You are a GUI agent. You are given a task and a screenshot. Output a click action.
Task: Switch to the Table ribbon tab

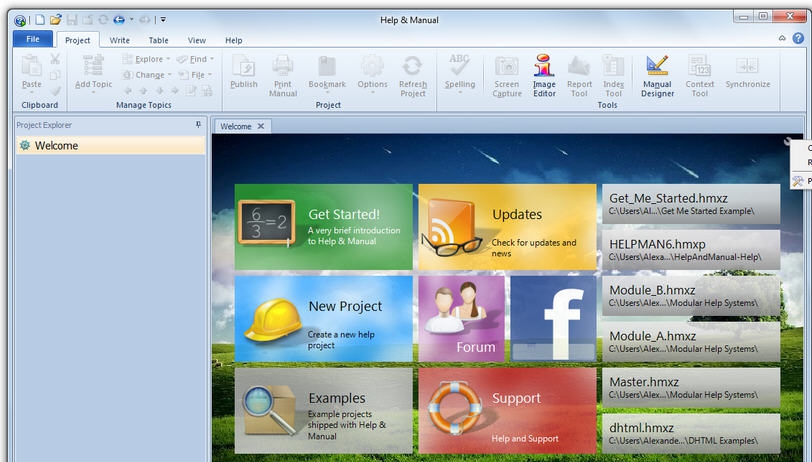coord(158,40)
